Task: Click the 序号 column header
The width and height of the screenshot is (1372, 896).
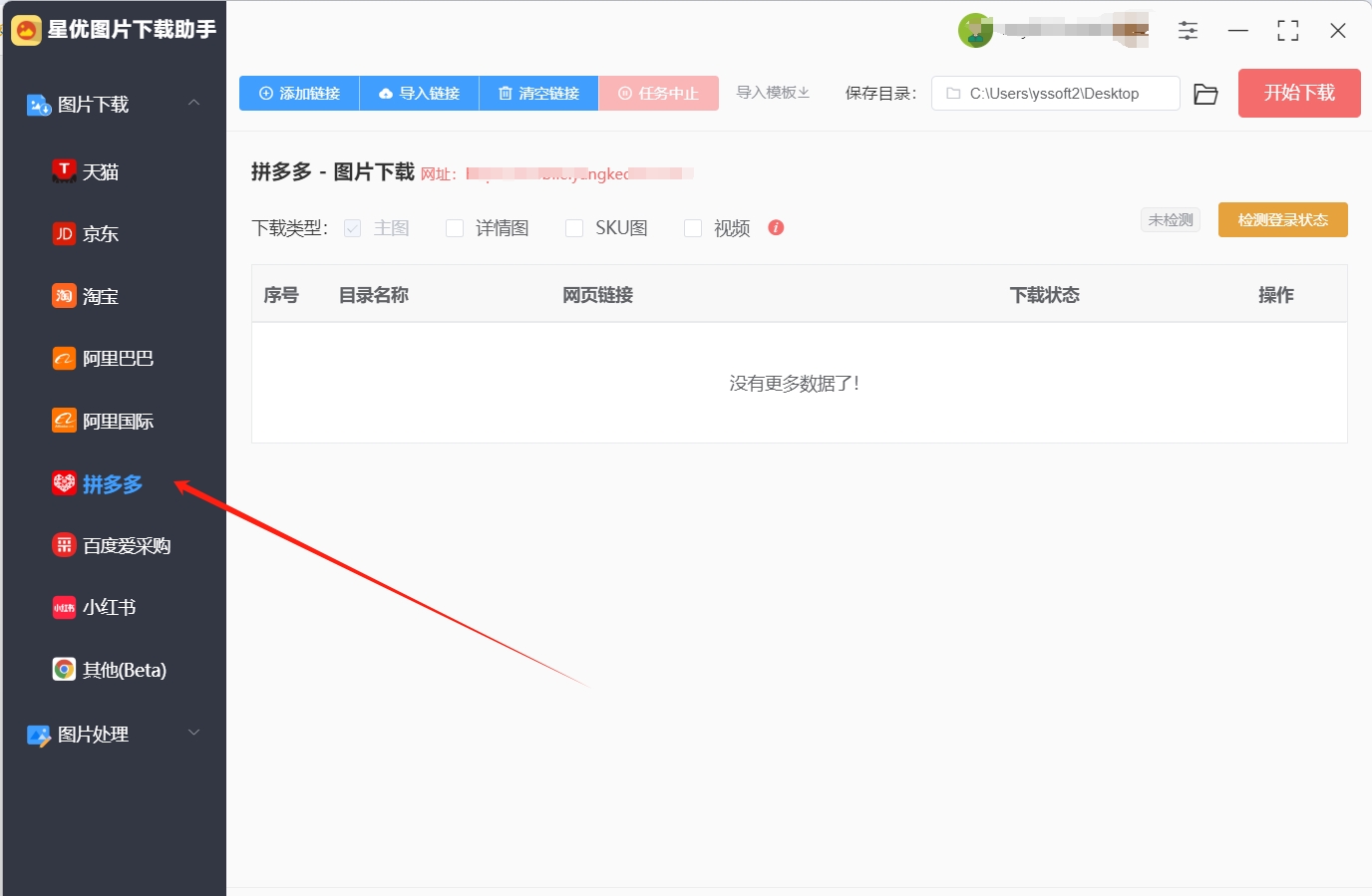Action: point(281,295)
